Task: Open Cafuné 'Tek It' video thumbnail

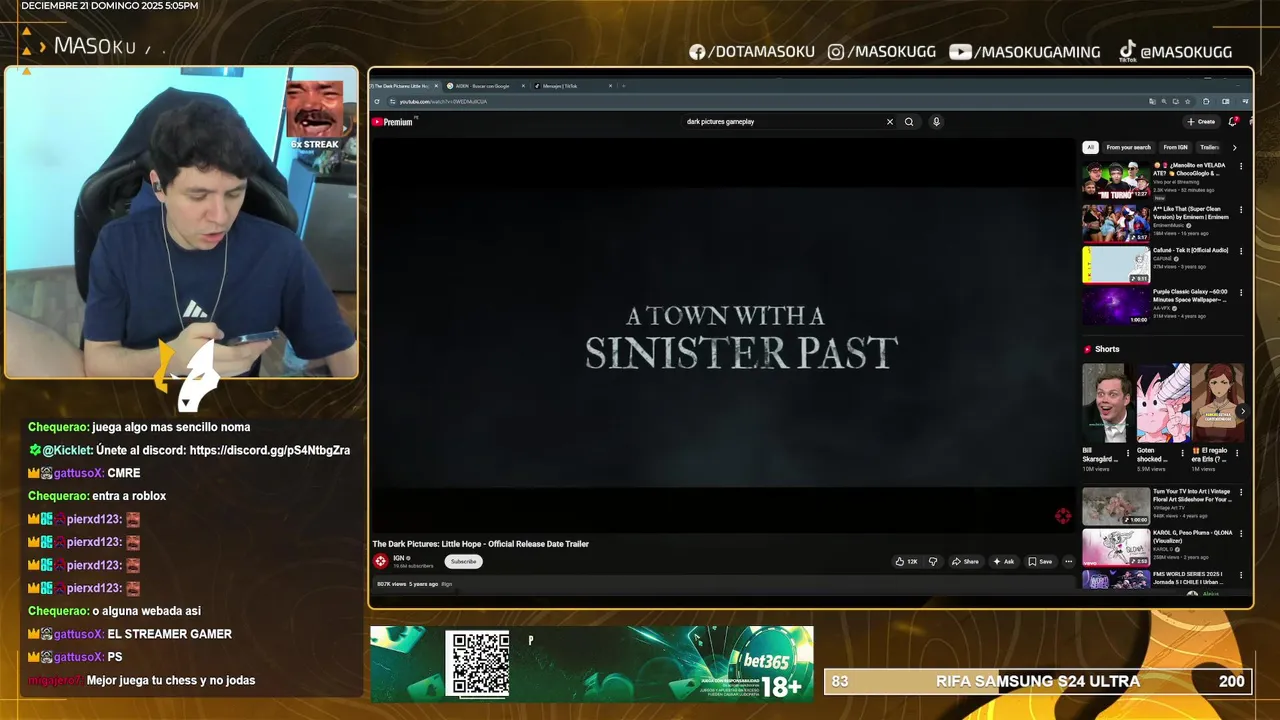Action: click(x=1115, y=264)
